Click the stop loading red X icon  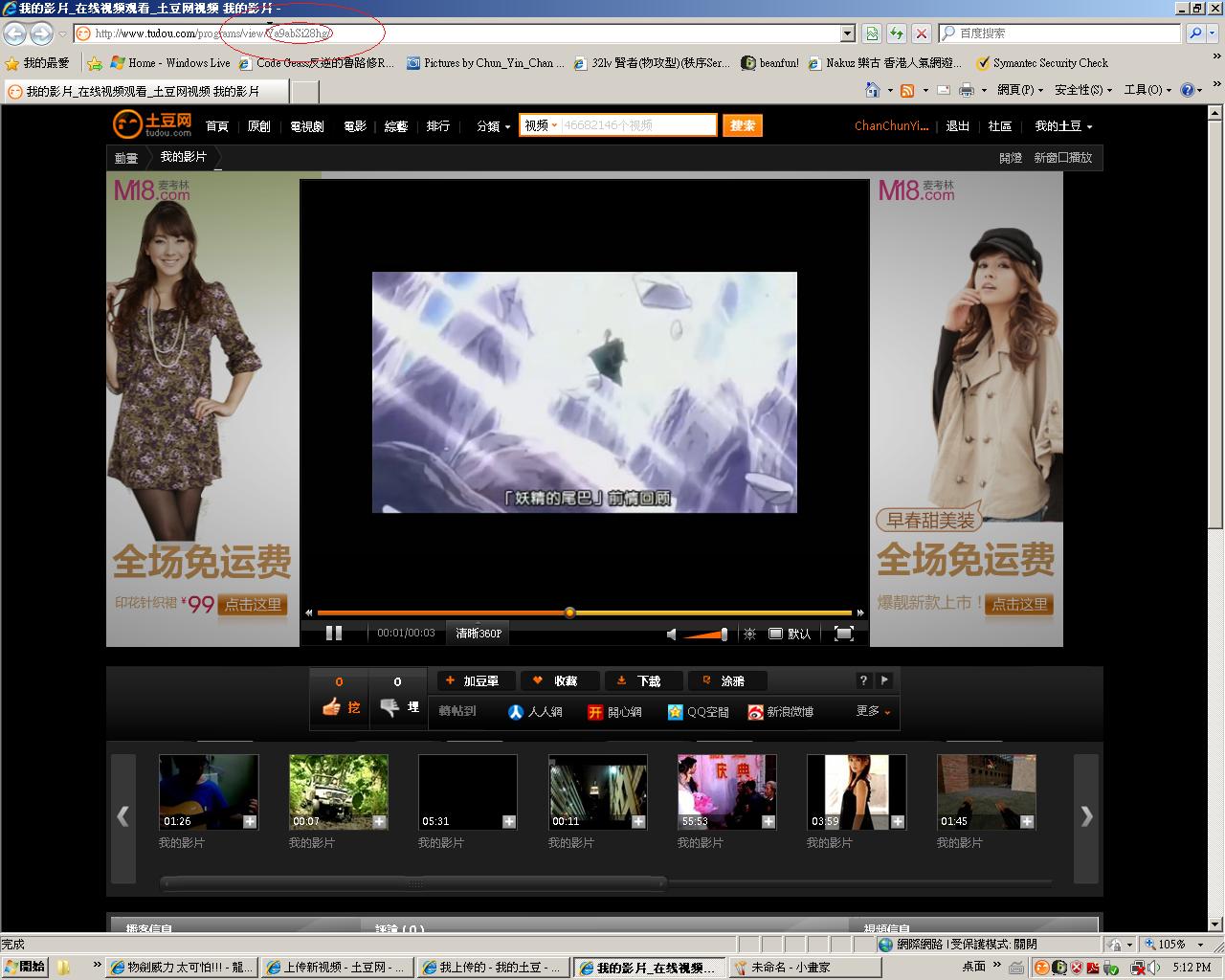click(x=921, y=33)
